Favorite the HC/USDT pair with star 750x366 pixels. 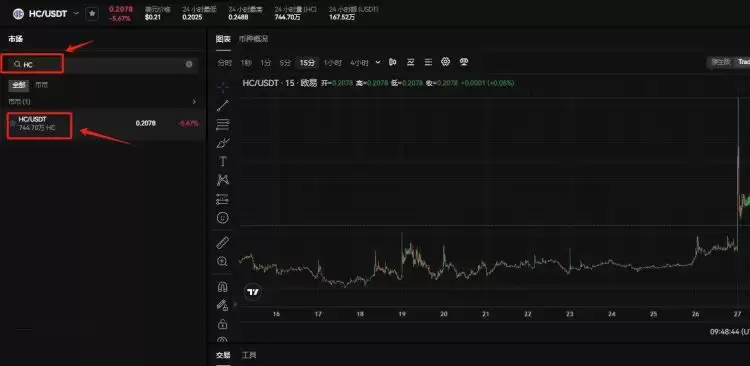[92, 14]
